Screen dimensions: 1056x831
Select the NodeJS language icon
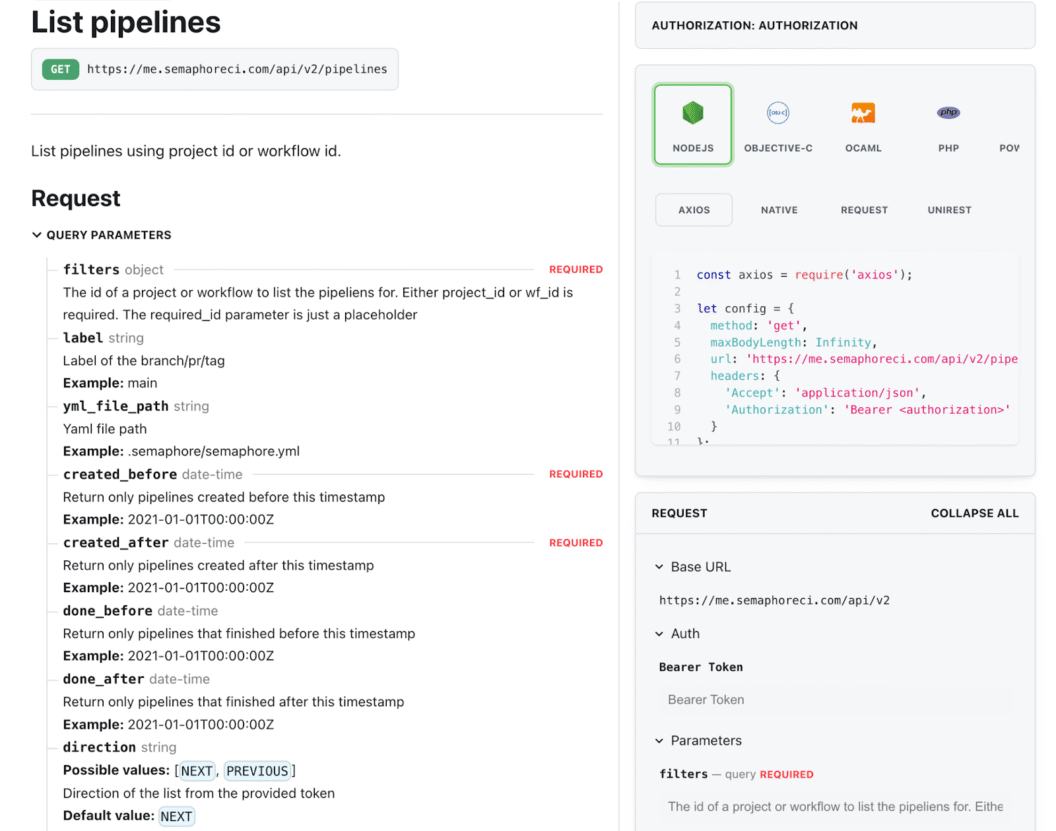[x=693, y=124]
